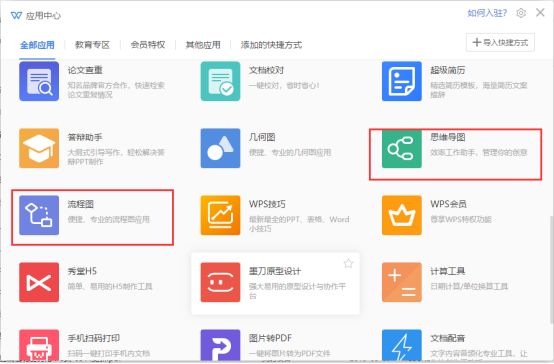Click the 答辩助手 graduation cap icon
Image resolution: width=554 pixels, height=364 pixels.
[39, 148]
